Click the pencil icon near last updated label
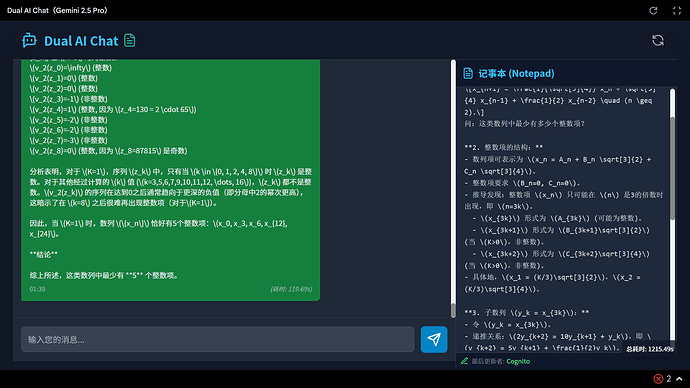This screenshot has height=388, width=690. tap(464, 361)
